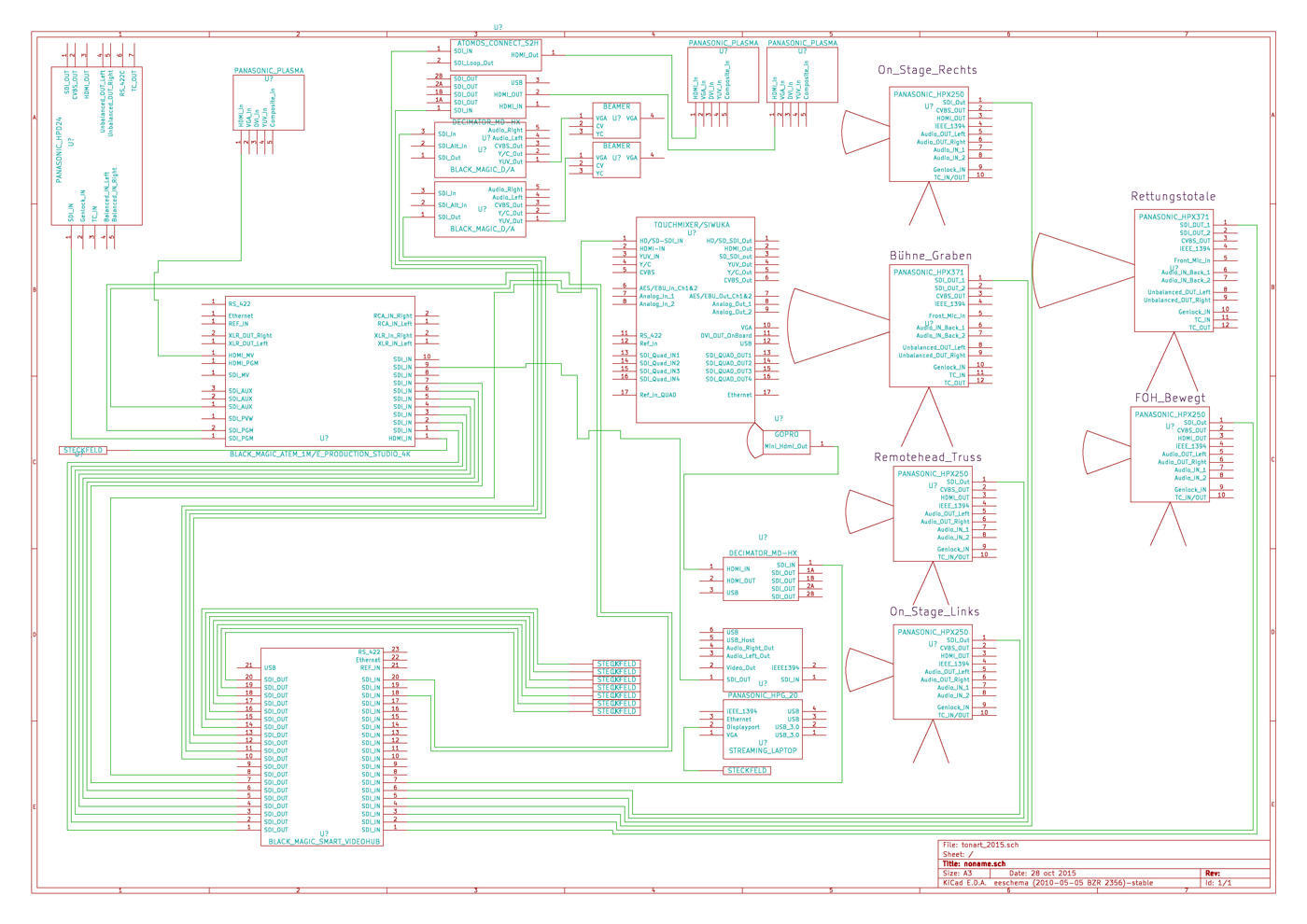The image size is (1307, 924).
Task: Select the File: tonart_2015.sch title block entry
Action: coord(981,845)
